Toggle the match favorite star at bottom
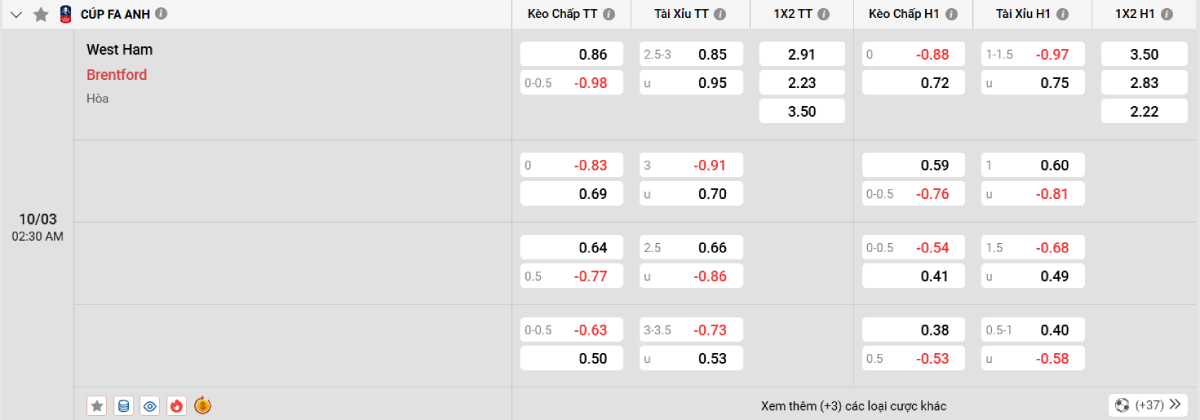Image resolution: width=1200 pixels, height=420 pixels. coord(97,405)
